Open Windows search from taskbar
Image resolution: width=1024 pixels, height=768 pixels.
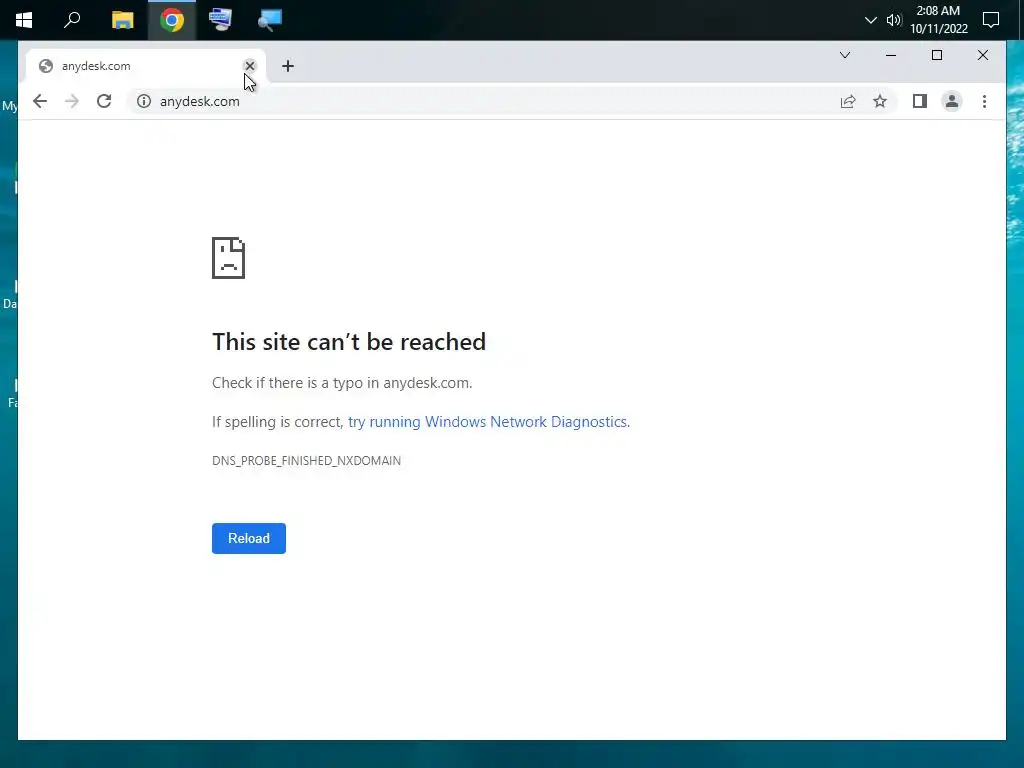pyautogui.click(x=72, y=20)
